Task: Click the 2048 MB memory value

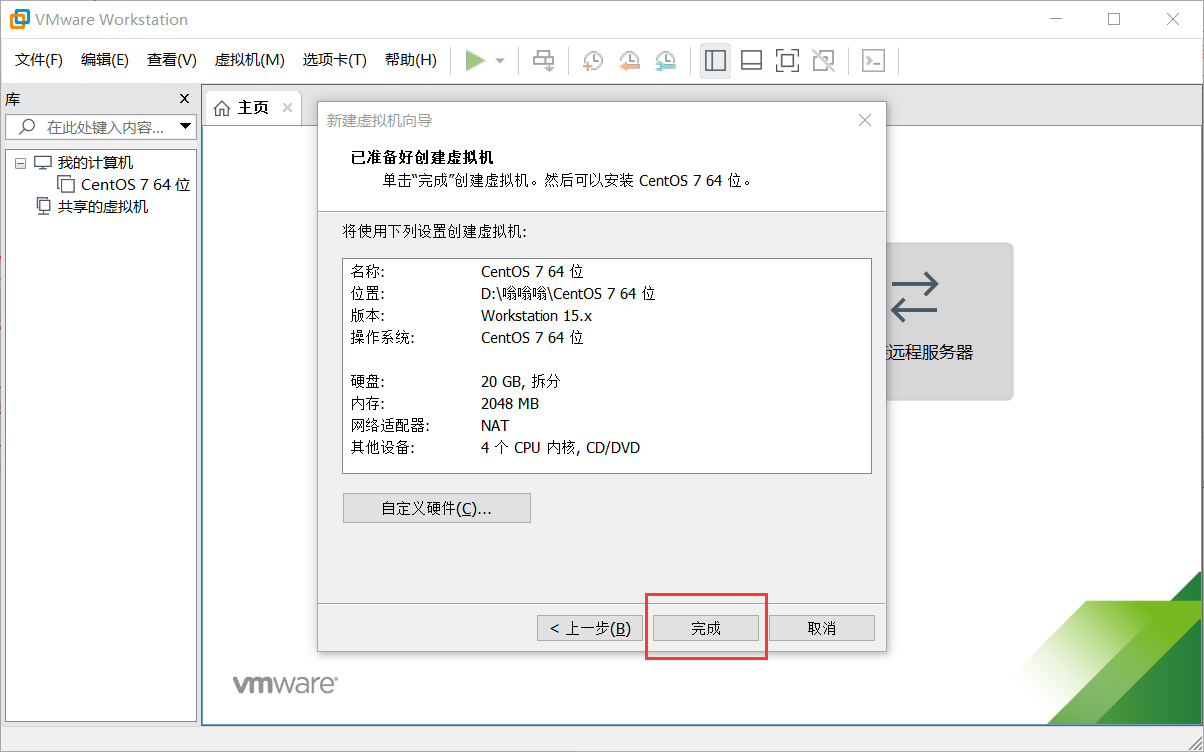Action: point(510,404)
